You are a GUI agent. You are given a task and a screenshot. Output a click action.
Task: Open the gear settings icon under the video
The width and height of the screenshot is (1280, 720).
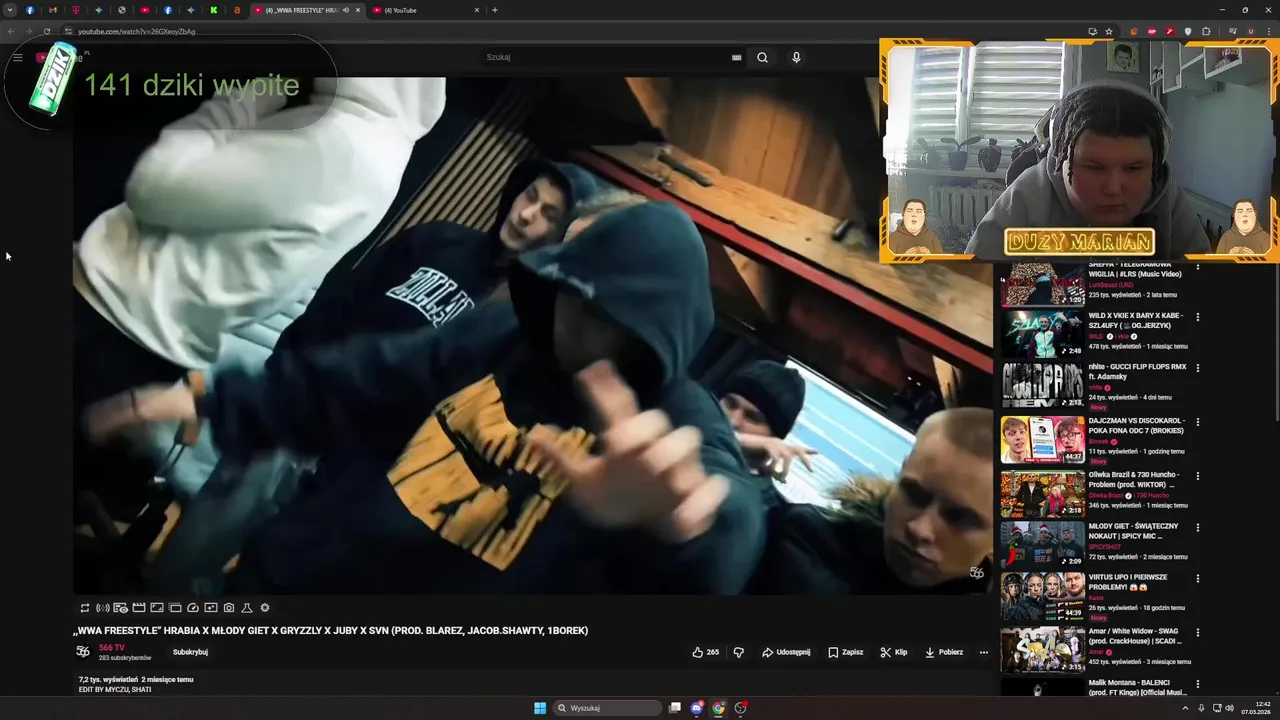tap(265, 607)
